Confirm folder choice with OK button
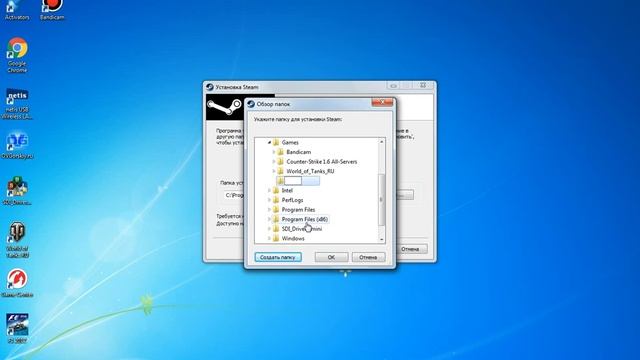Image resolution: width=640 pixels, height=360 pixels. pyautogui.click(x=331, y=257)
